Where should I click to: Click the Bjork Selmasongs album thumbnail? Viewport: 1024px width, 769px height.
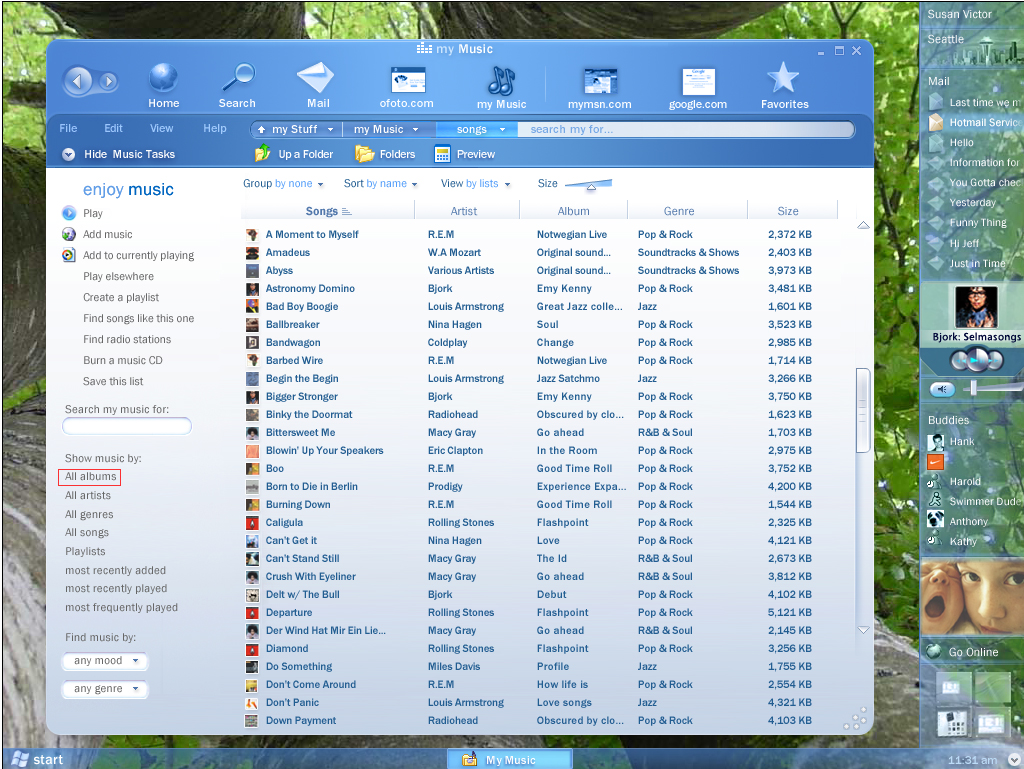976,306
